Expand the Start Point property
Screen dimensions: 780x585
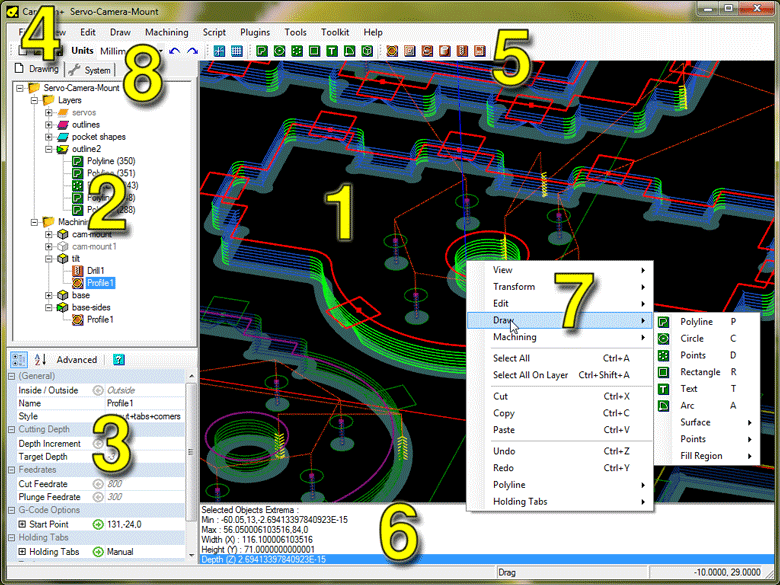click(23, 523)
